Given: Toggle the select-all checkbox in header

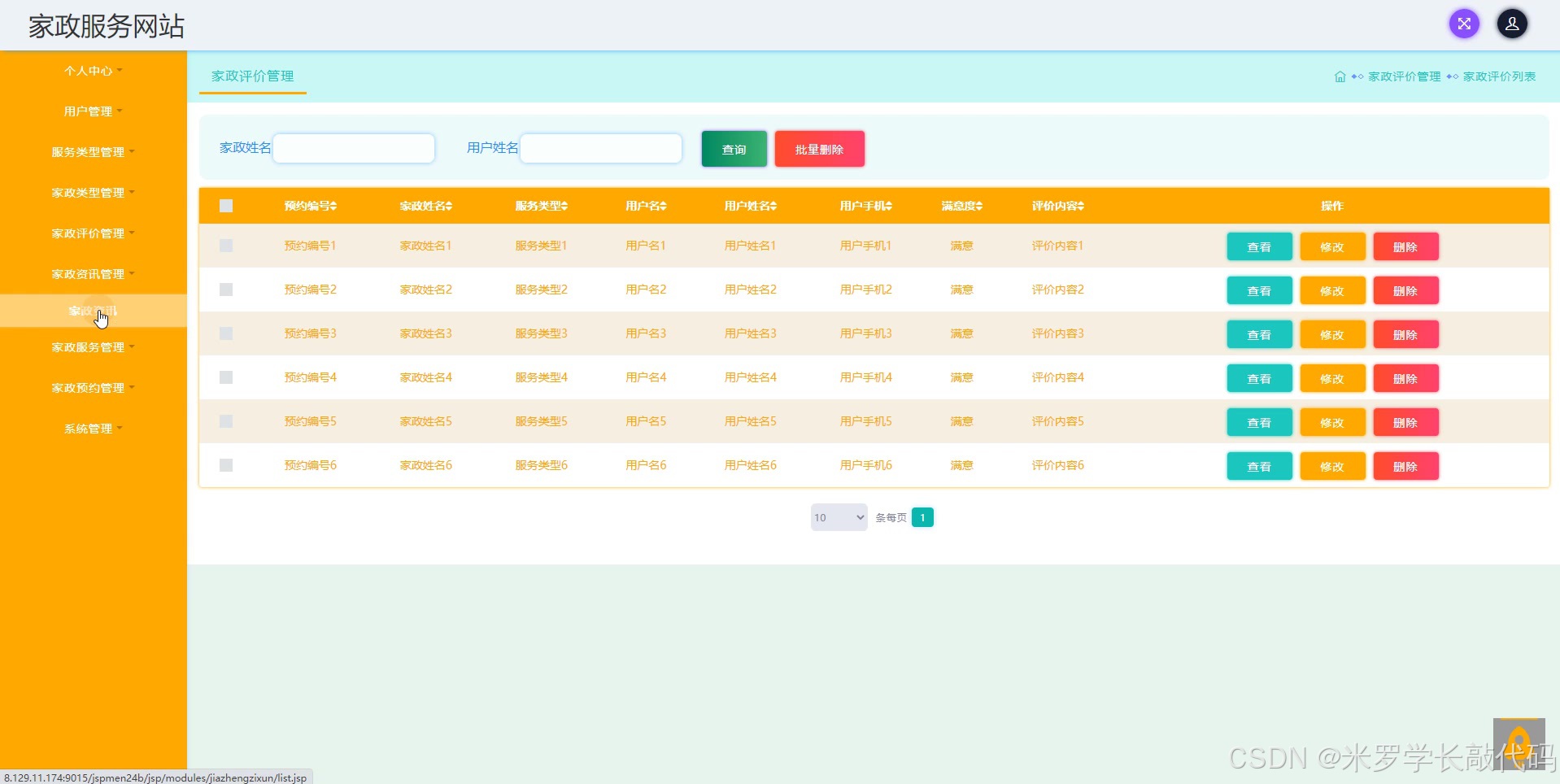Looking at the screenshot, I should pos(226,206).
